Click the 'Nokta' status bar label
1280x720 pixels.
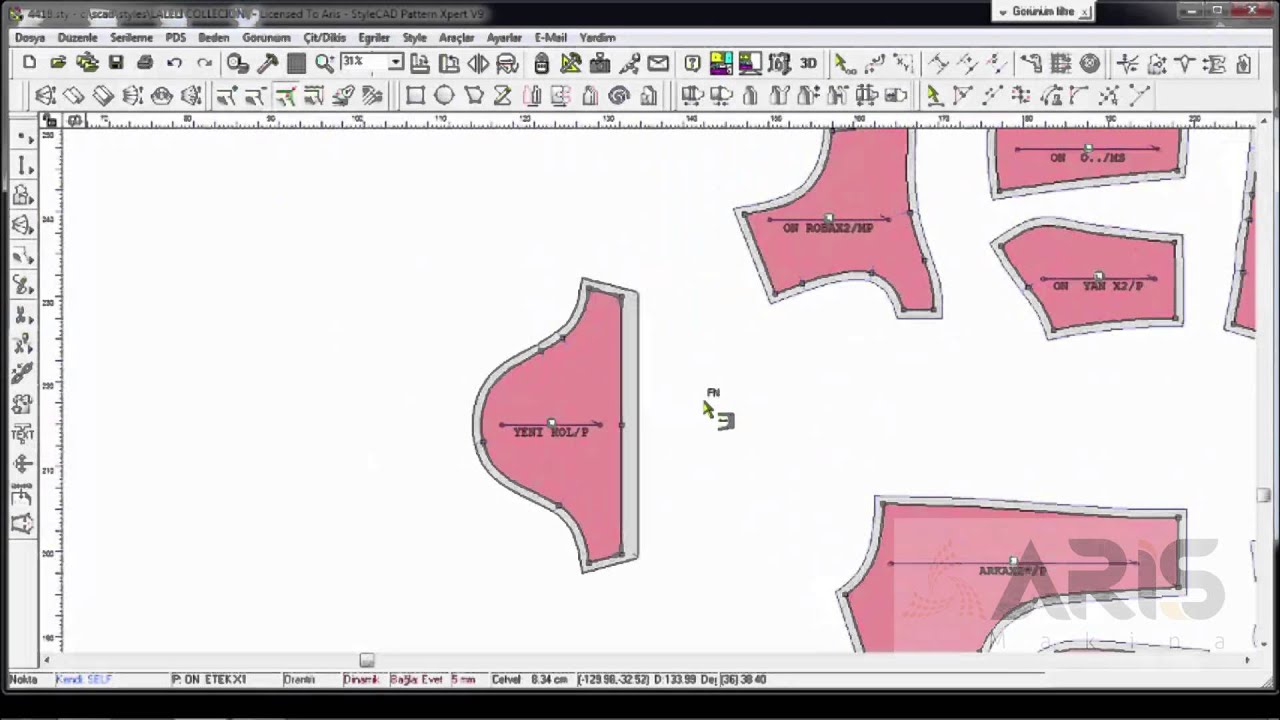point(23,679)
